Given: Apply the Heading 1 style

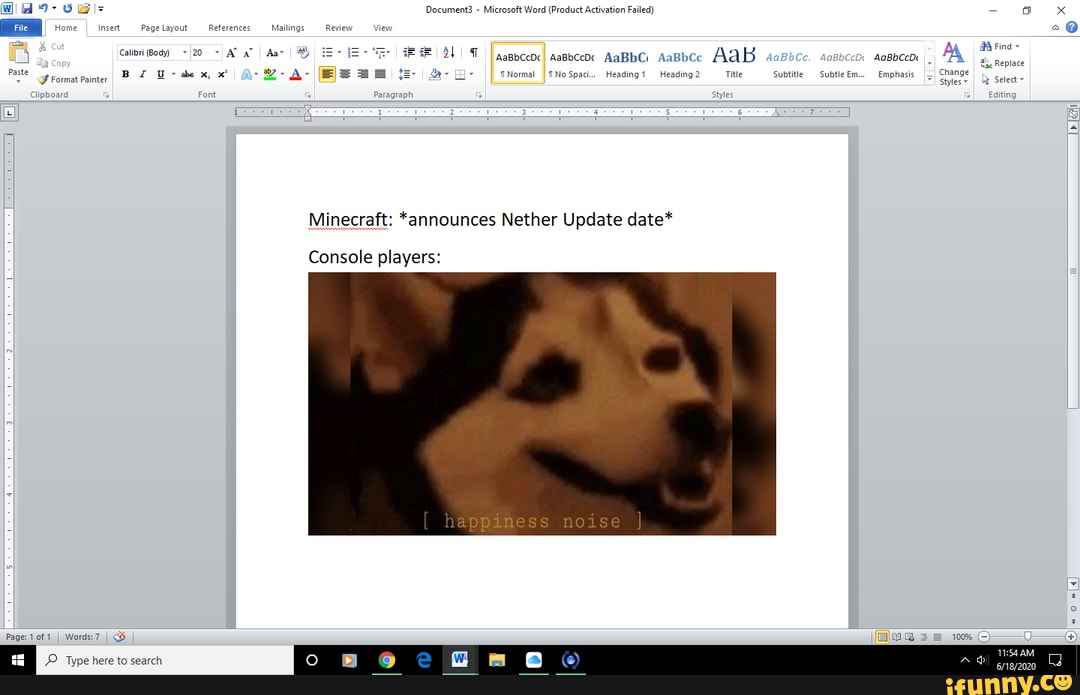Looking at the screenshot, I should tap(625, 63).
